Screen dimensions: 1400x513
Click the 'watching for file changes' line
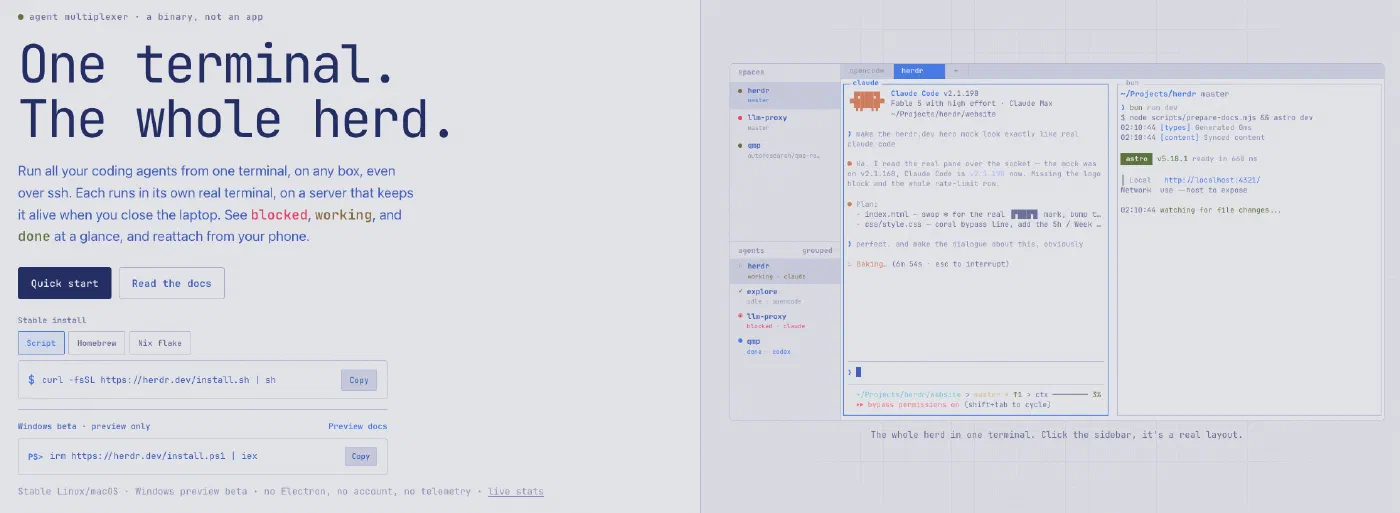click(1200, 210)
